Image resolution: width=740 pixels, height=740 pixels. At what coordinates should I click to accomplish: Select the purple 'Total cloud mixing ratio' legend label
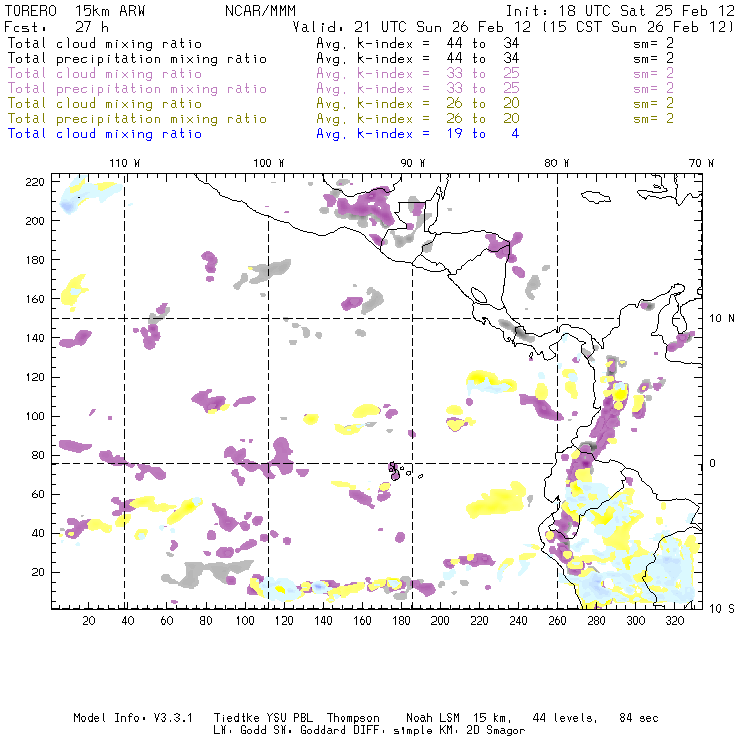click(105, 74)
